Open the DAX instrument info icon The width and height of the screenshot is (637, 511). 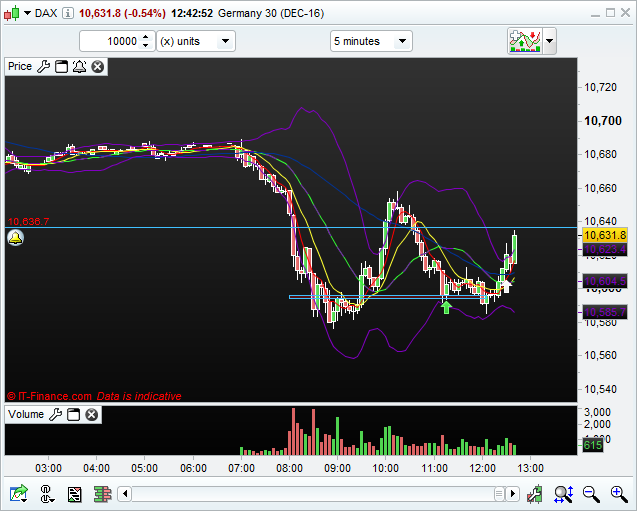(x=68, y=13)
